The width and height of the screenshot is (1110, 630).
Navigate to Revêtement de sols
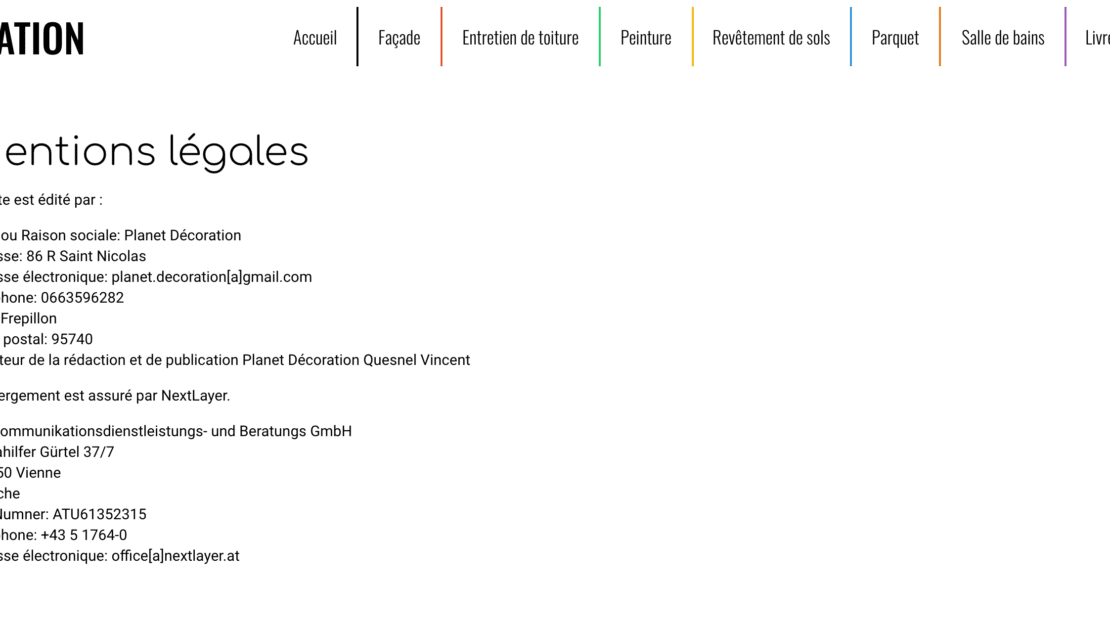tap(771, 37)
